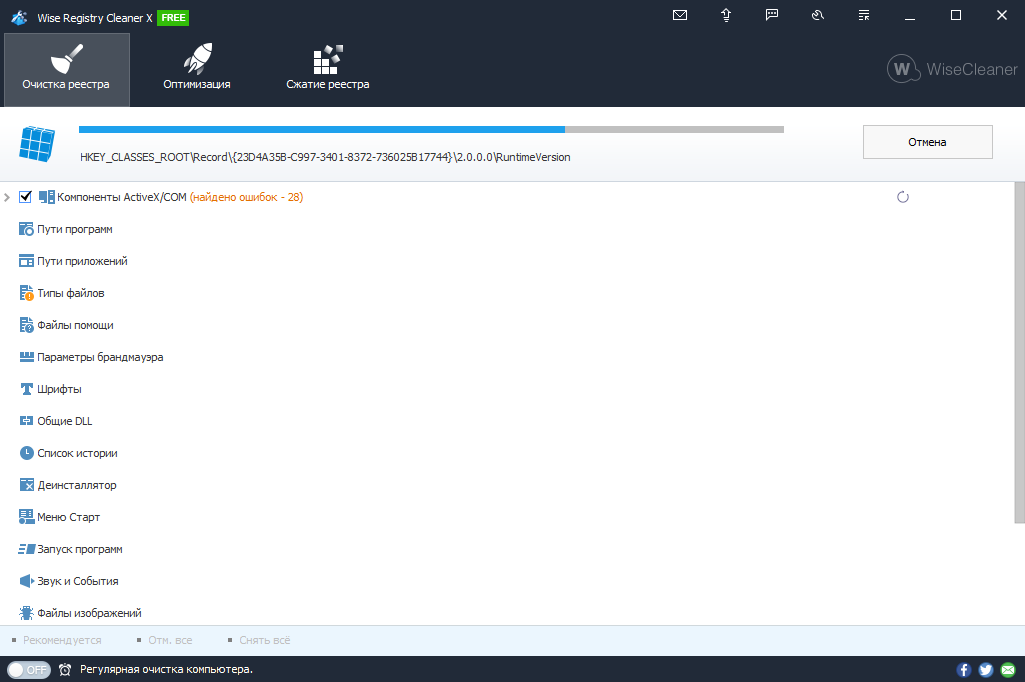Click the Отмена button

pos(928,142)
